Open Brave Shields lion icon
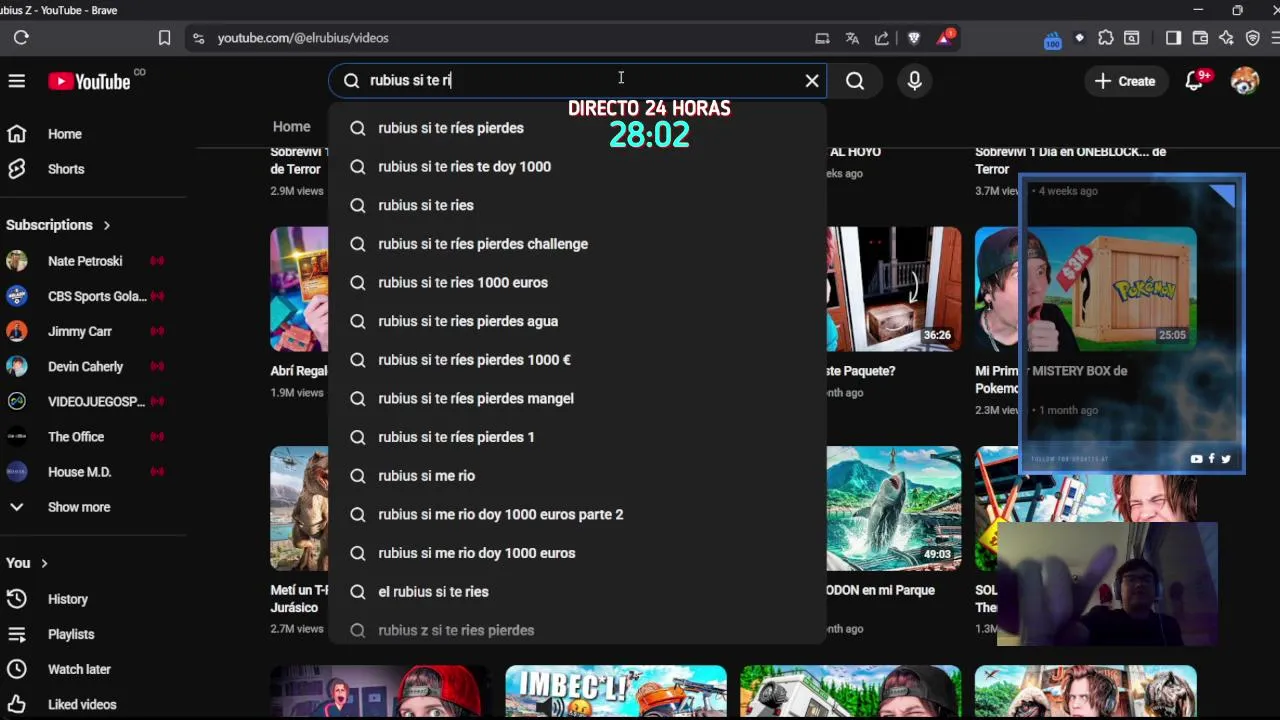Image resolution: width=1280 pixels, height=720 pixels. pos(914,38)
